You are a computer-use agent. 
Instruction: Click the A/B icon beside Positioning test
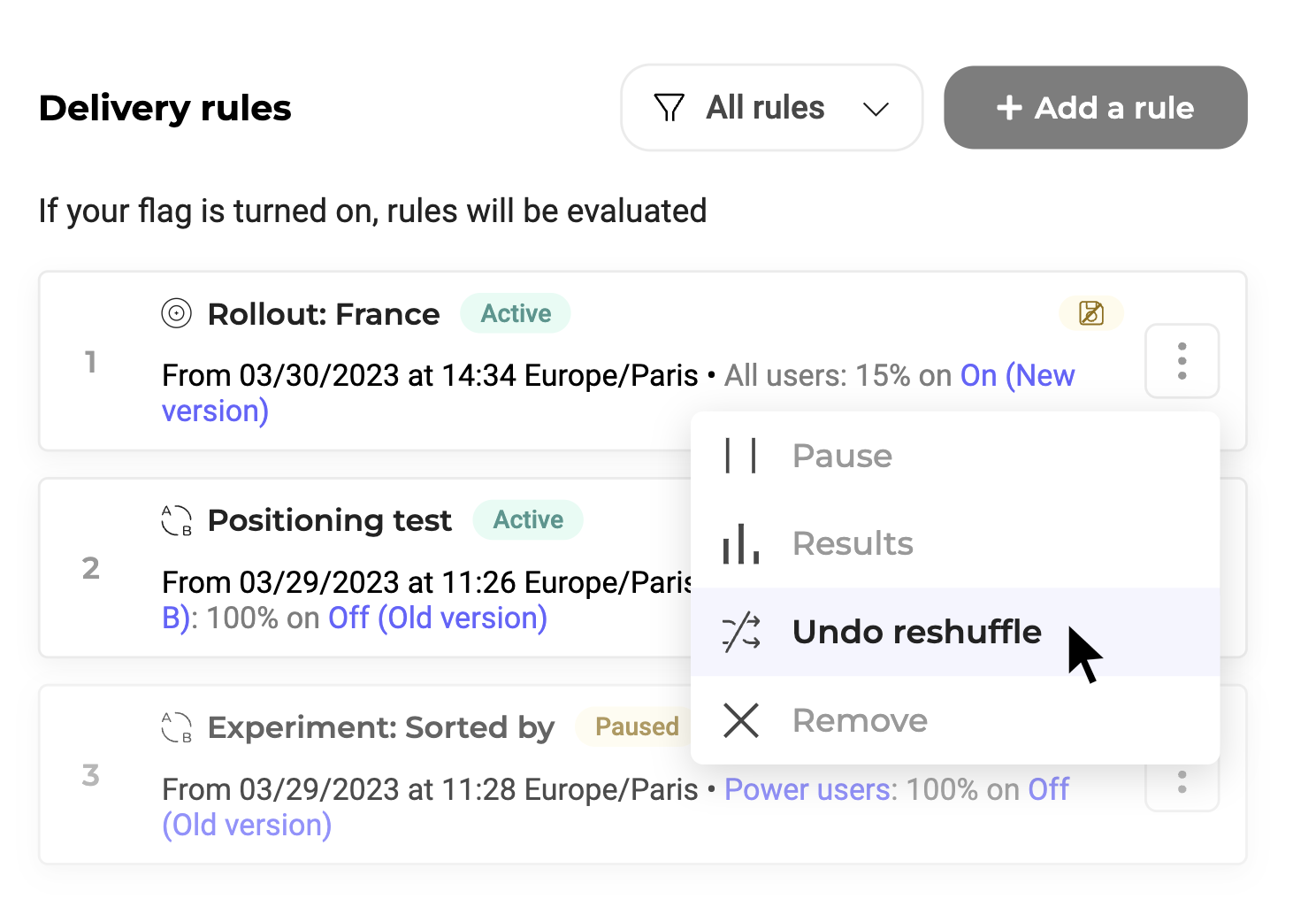pyautogui.click(x=177, y=520)
